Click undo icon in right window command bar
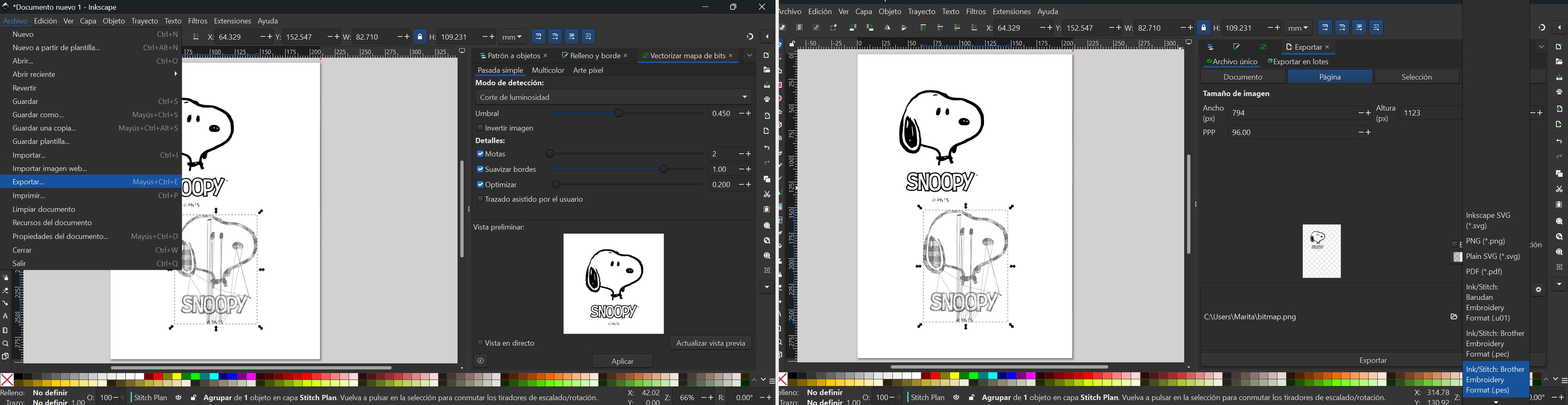 coord(1559,142)
